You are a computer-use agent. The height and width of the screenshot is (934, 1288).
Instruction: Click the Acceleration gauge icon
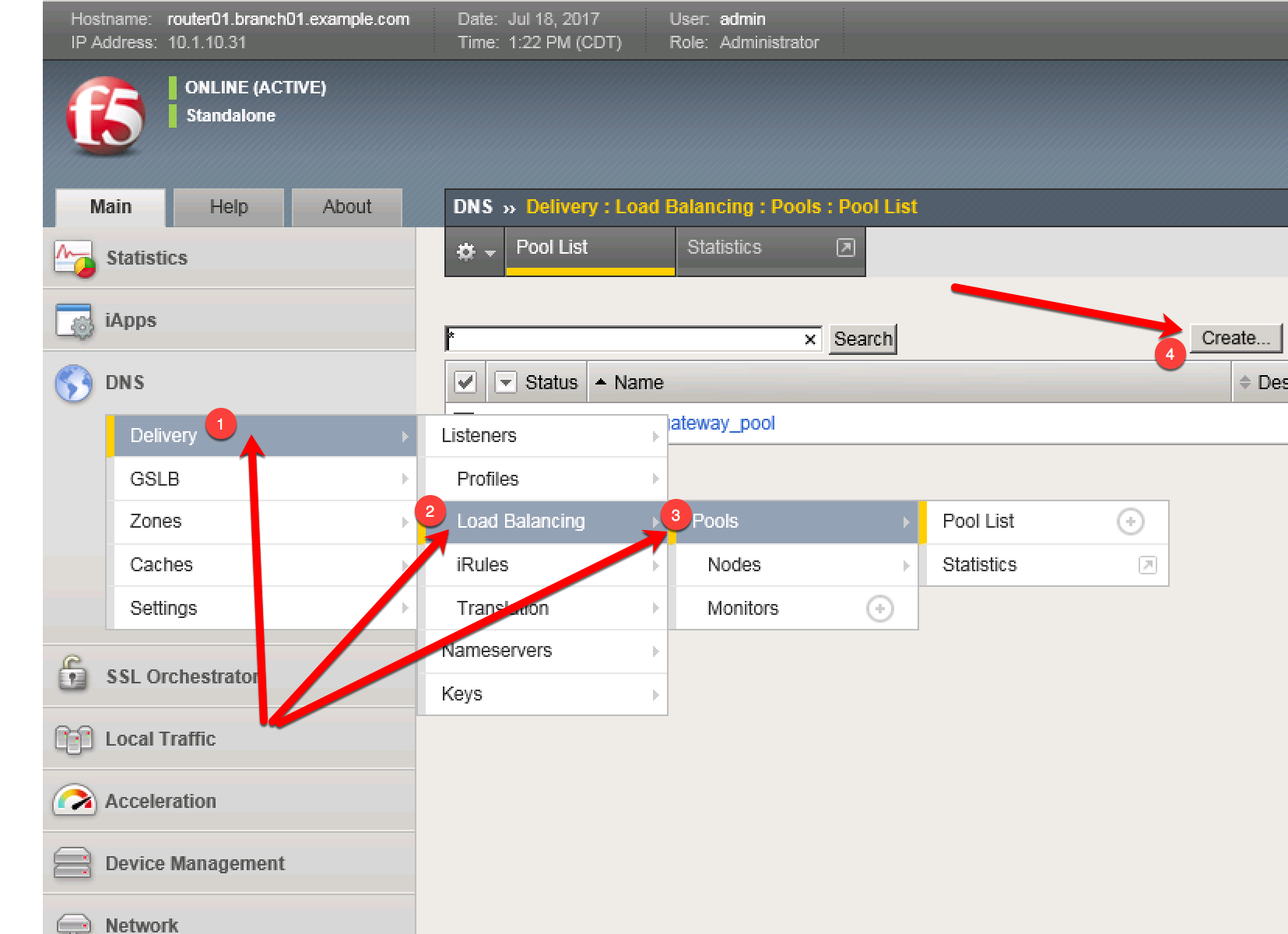pyautogui.click(x=74, y=800)
